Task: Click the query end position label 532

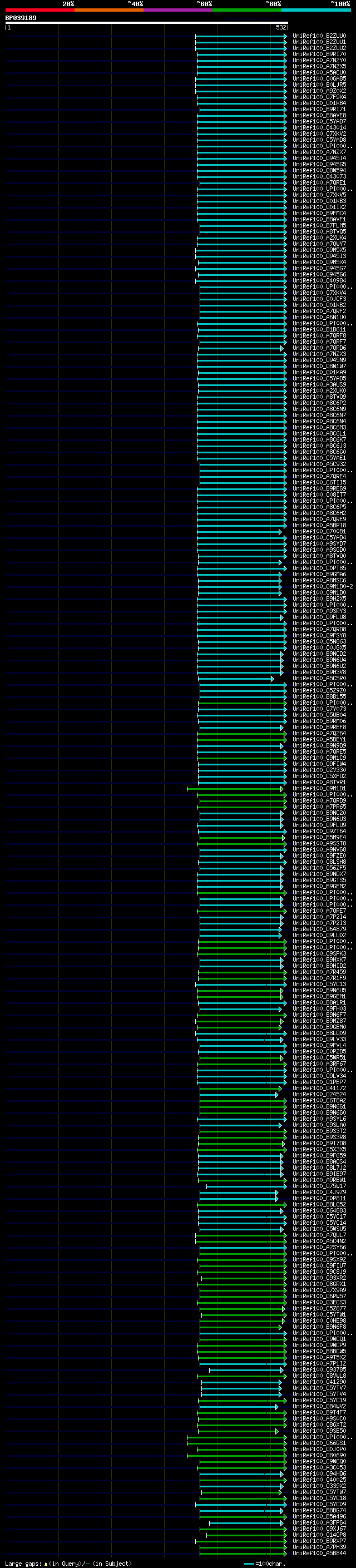Action: pyautogui.click(x=281, y=27)
